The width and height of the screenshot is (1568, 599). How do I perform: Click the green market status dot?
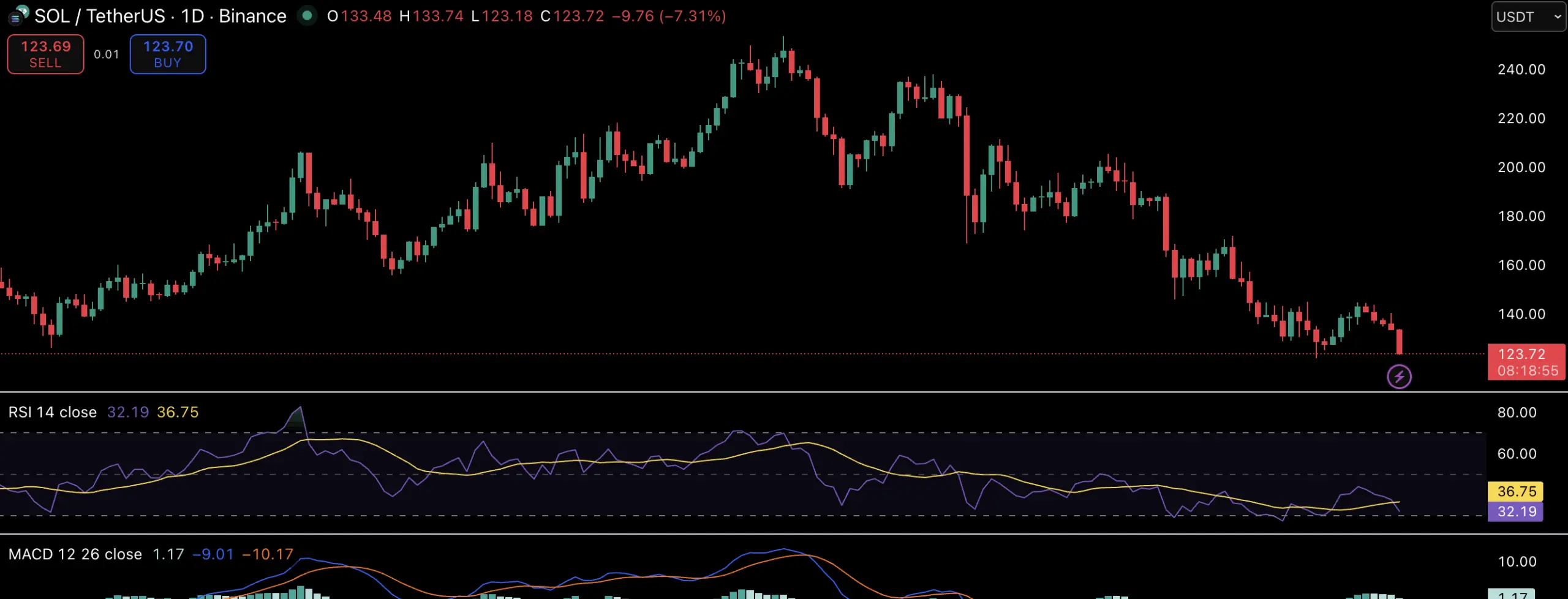click(x=307, y=15)
